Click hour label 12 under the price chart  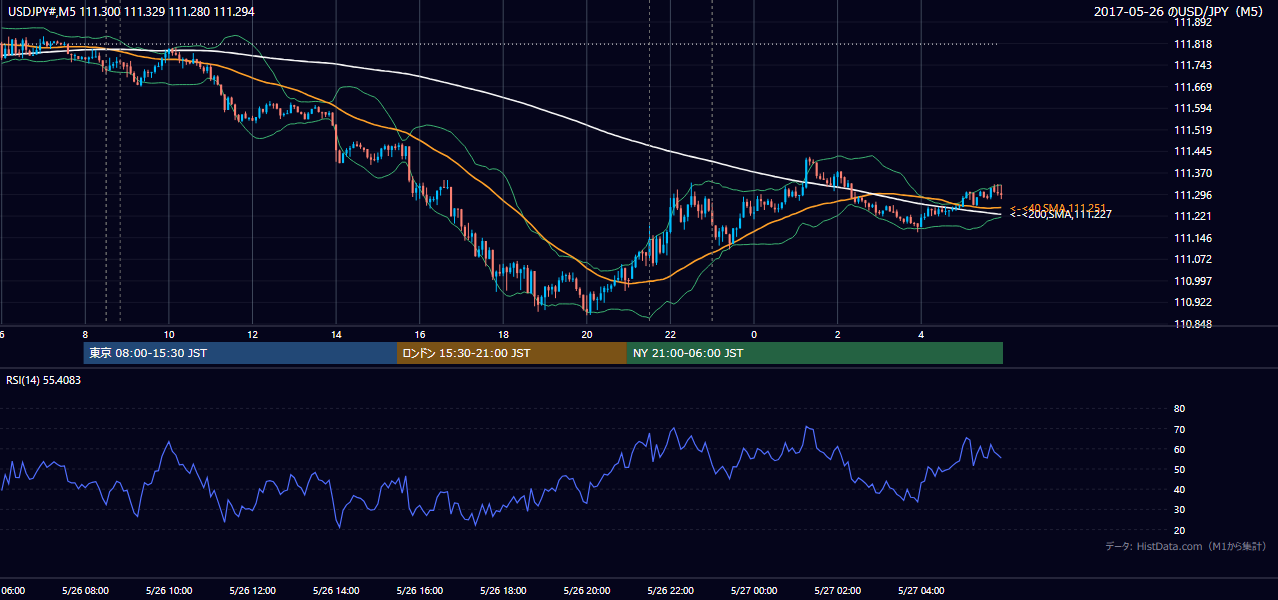pyautogui.click(x=253, y=334)
